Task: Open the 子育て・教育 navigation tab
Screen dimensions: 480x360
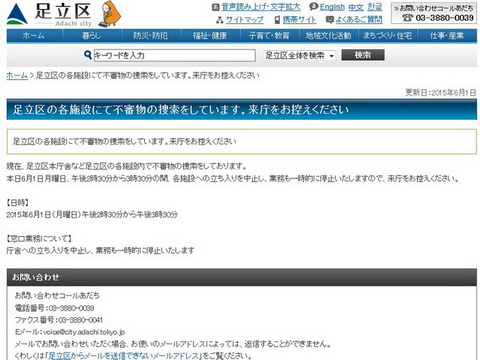Action: tap(269, 36)
